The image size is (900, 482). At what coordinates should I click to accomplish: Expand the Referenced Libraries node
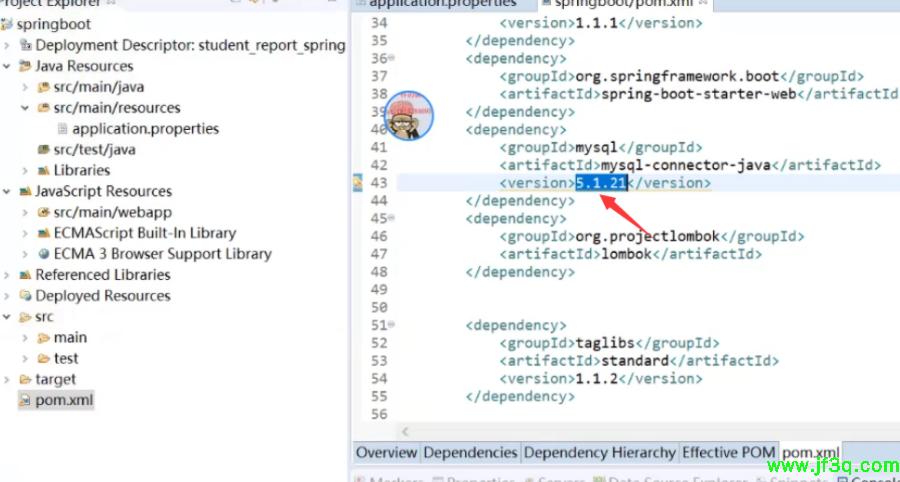(x=8, y=275)
